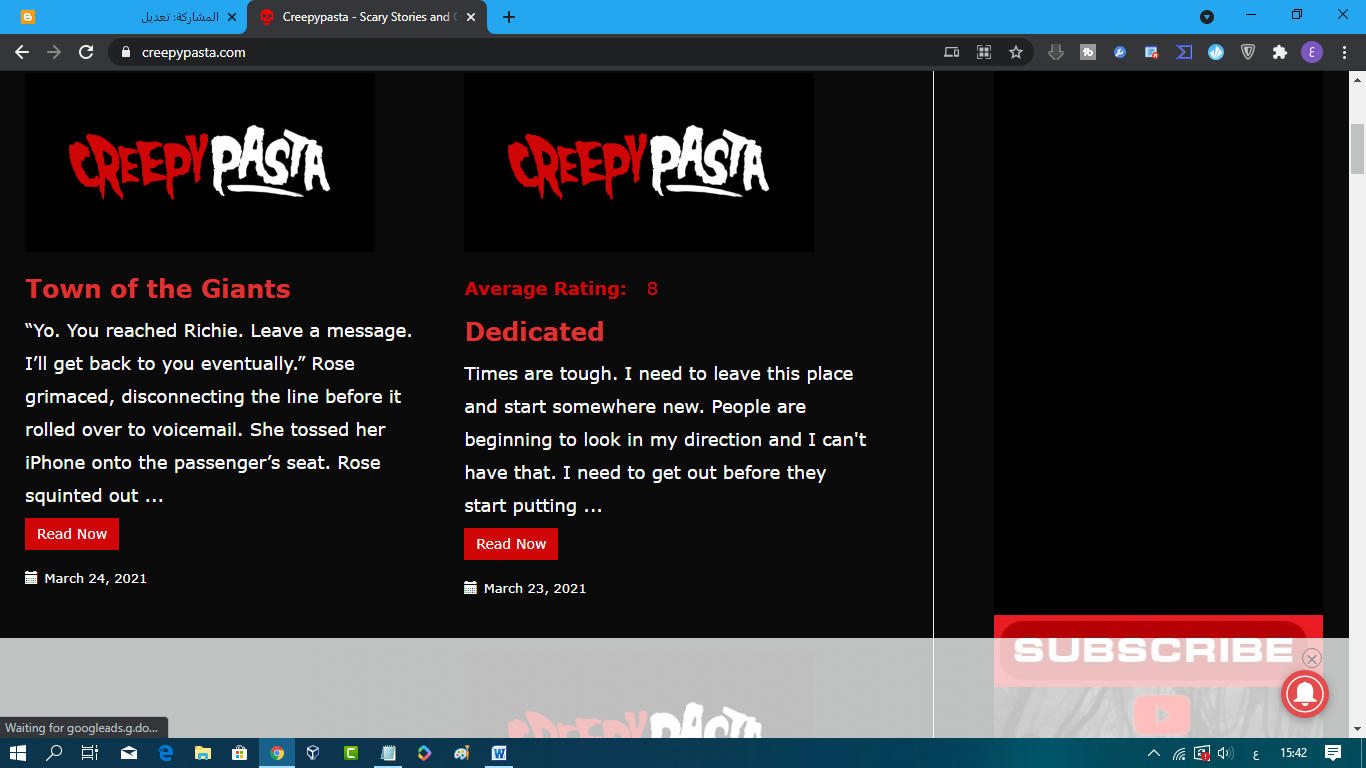Click the red notification bell button
Screen dimensions: 1366x768
click(x=1305, y=694)
